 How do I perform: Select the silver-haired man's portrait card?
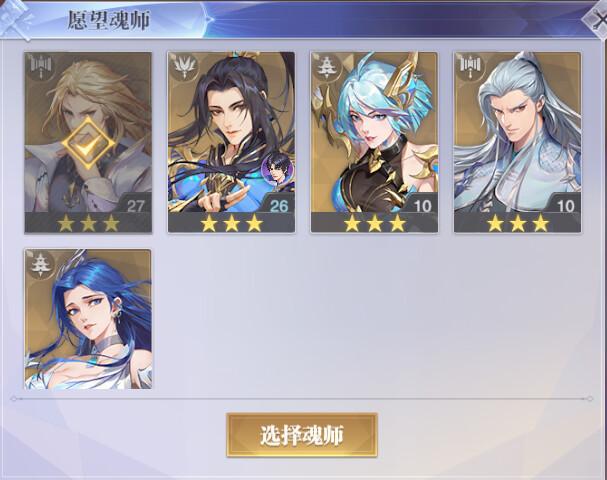point(517,142)
